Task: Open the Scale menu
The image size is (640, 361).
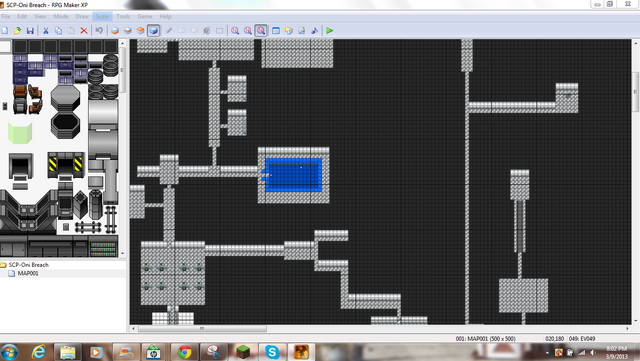Action: (102, 16)
